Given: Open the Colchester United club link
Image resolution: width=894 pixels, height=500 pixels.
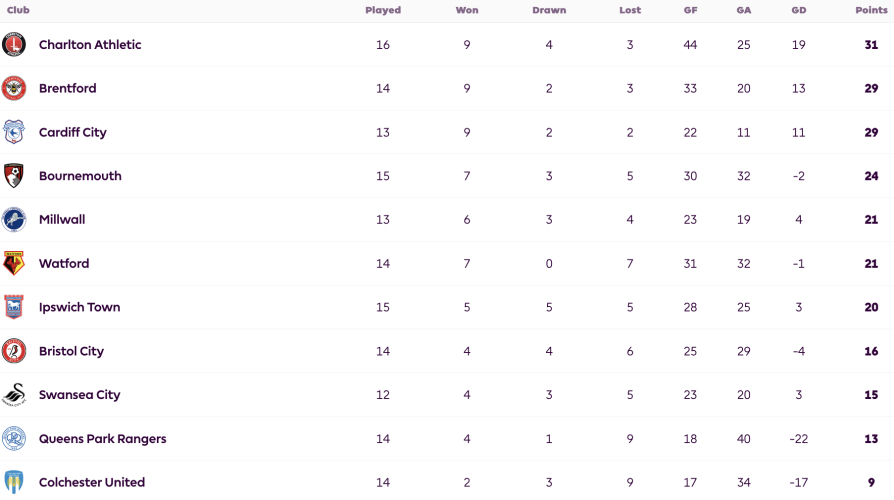Looking at the screenshot, I should click(x=92, y=482).
